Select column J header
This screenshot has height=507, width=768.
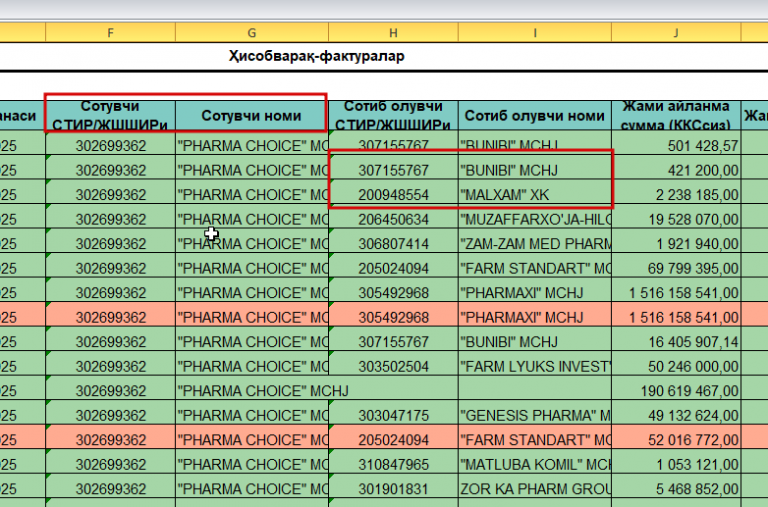point(676,33)
